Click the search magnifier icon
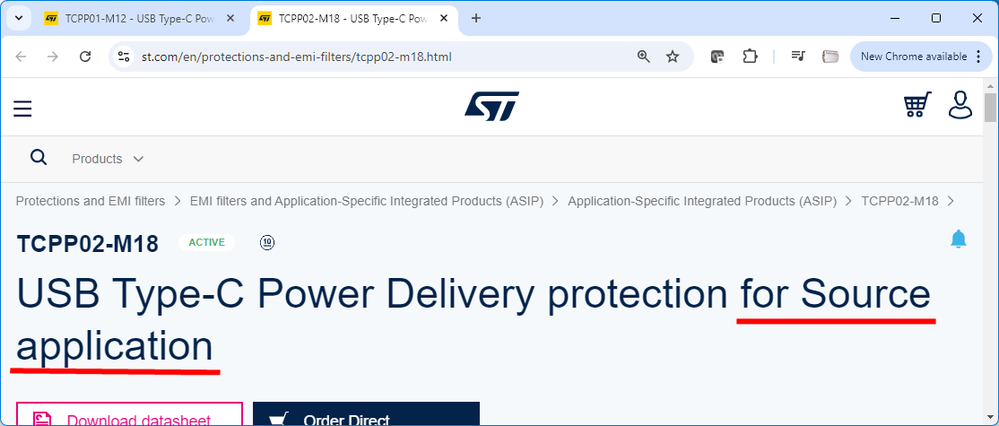 click(x=39, y=158)
